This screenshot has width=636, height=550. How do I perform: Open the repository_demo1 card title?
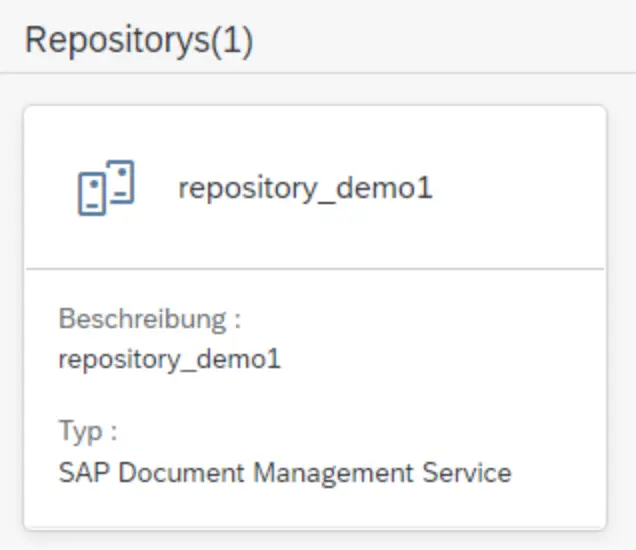(x=305, y=189)
